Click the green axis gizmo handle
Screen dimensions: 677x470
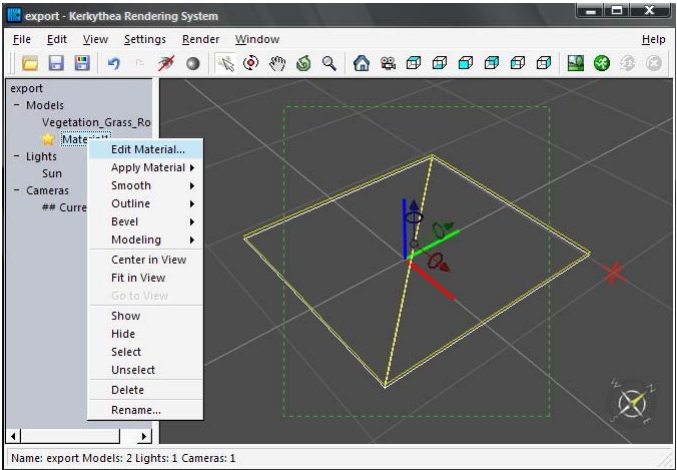[x=434, y=243]
